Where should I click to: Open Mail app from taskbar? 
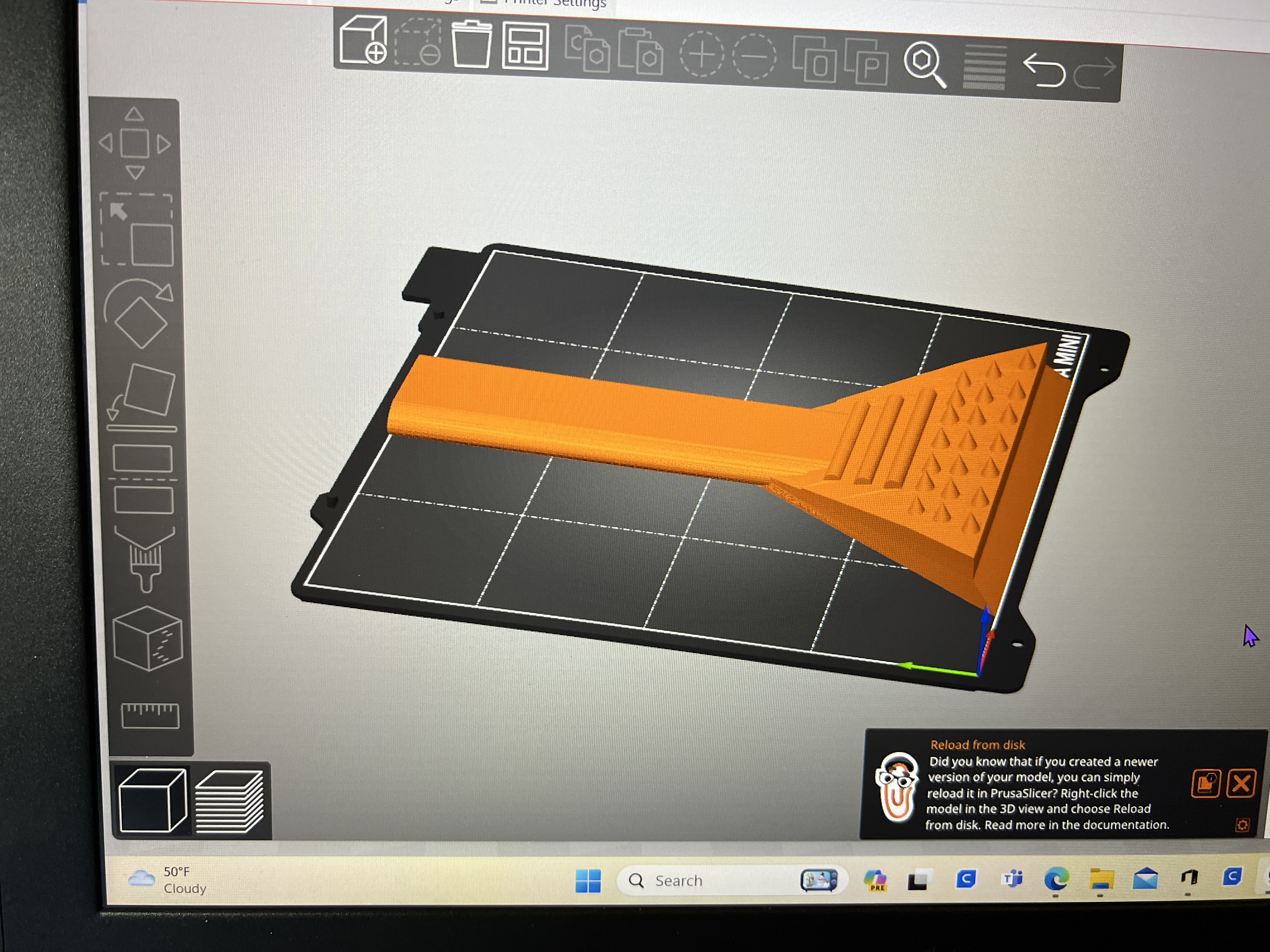[x=1145, y=879]
